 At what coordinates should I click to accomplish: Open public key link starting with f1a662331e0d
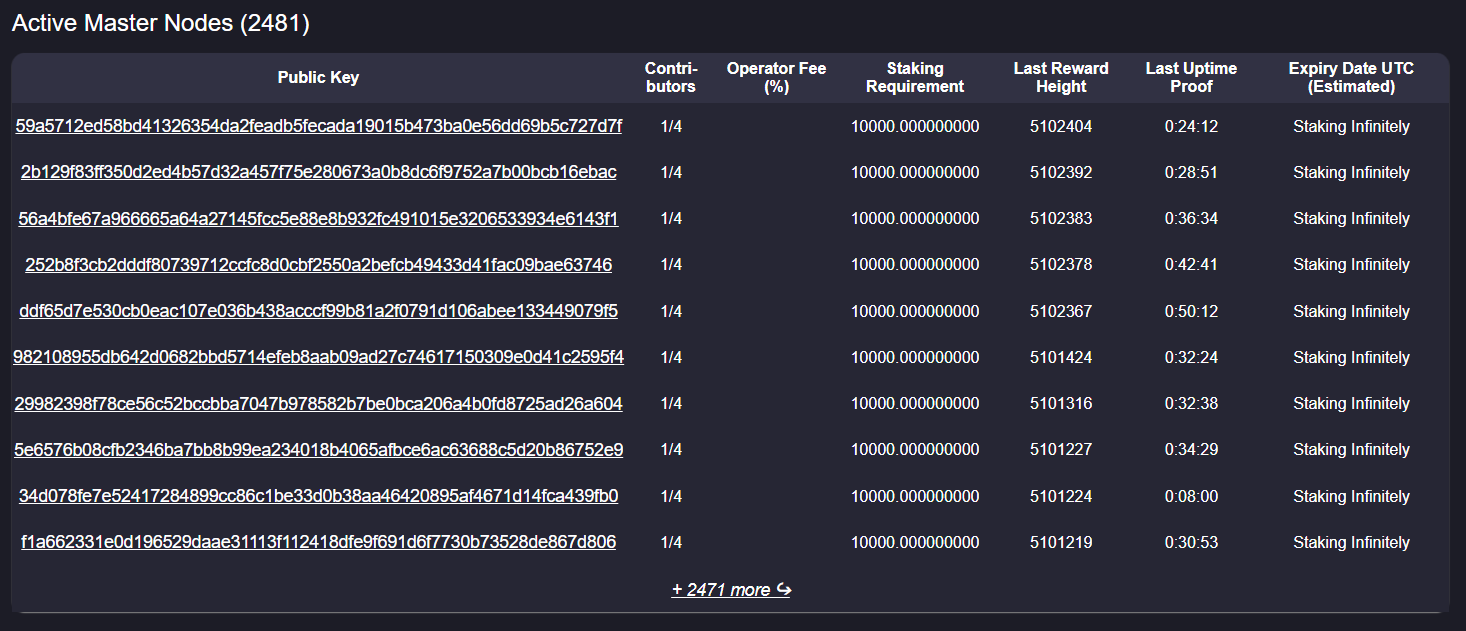tap(318, 542)
